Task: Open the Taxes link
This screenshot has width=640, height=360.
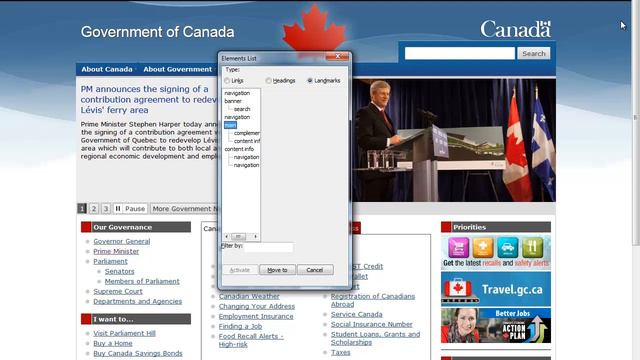Action: [340, 352]
